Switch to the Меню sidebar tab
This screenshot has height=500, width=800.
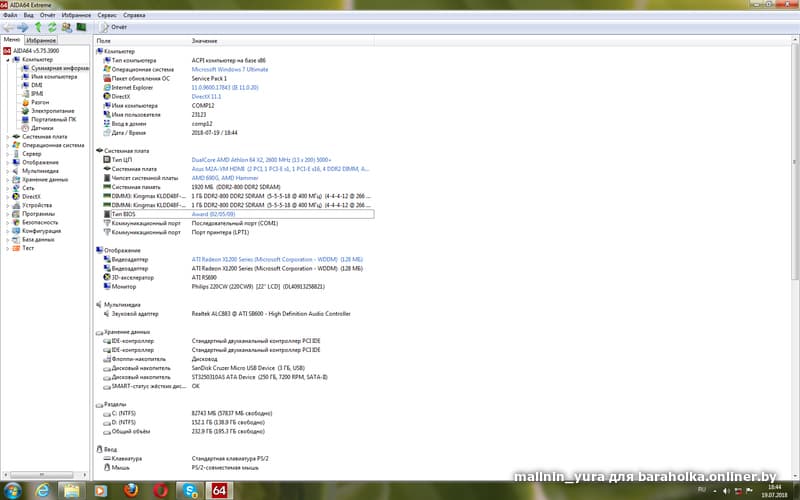pos(12,39)
